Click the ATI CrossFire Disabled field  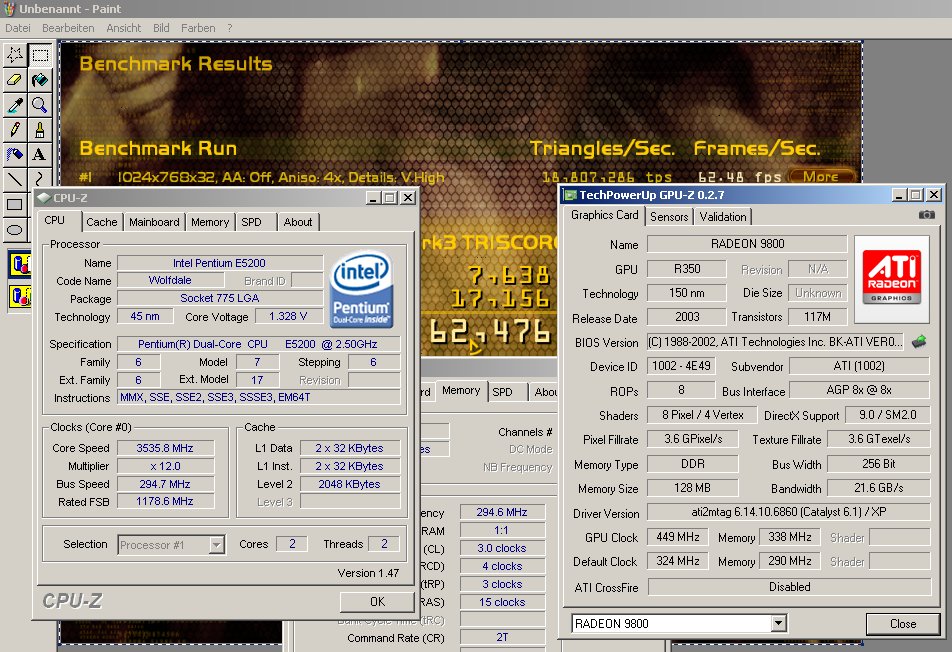pos(789,586)
